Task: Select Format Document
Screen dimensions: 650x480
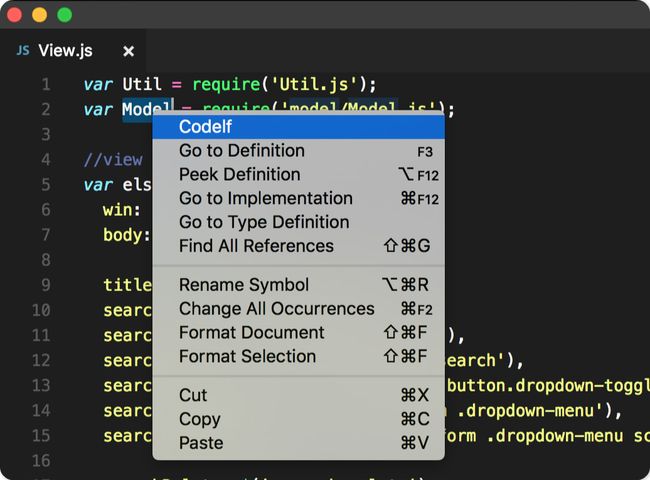Action: point(298,333)
